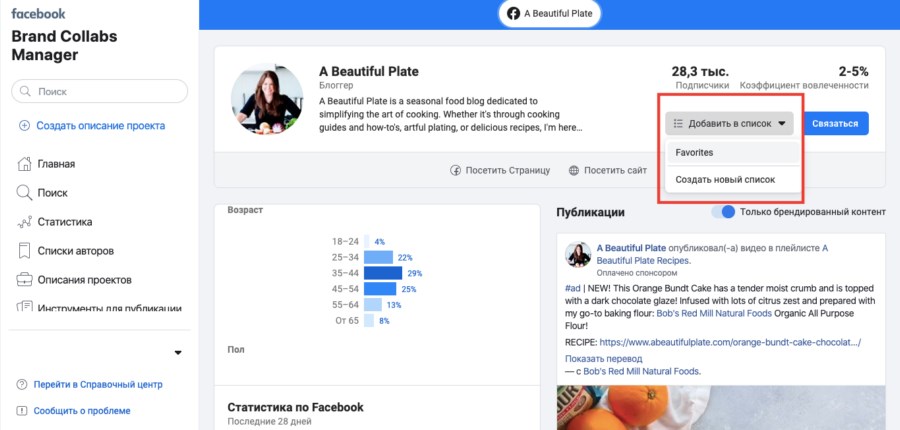This screenshot has width=900, height=430.
Task: Click the graph icon beside Статистика
Action: 24,222
